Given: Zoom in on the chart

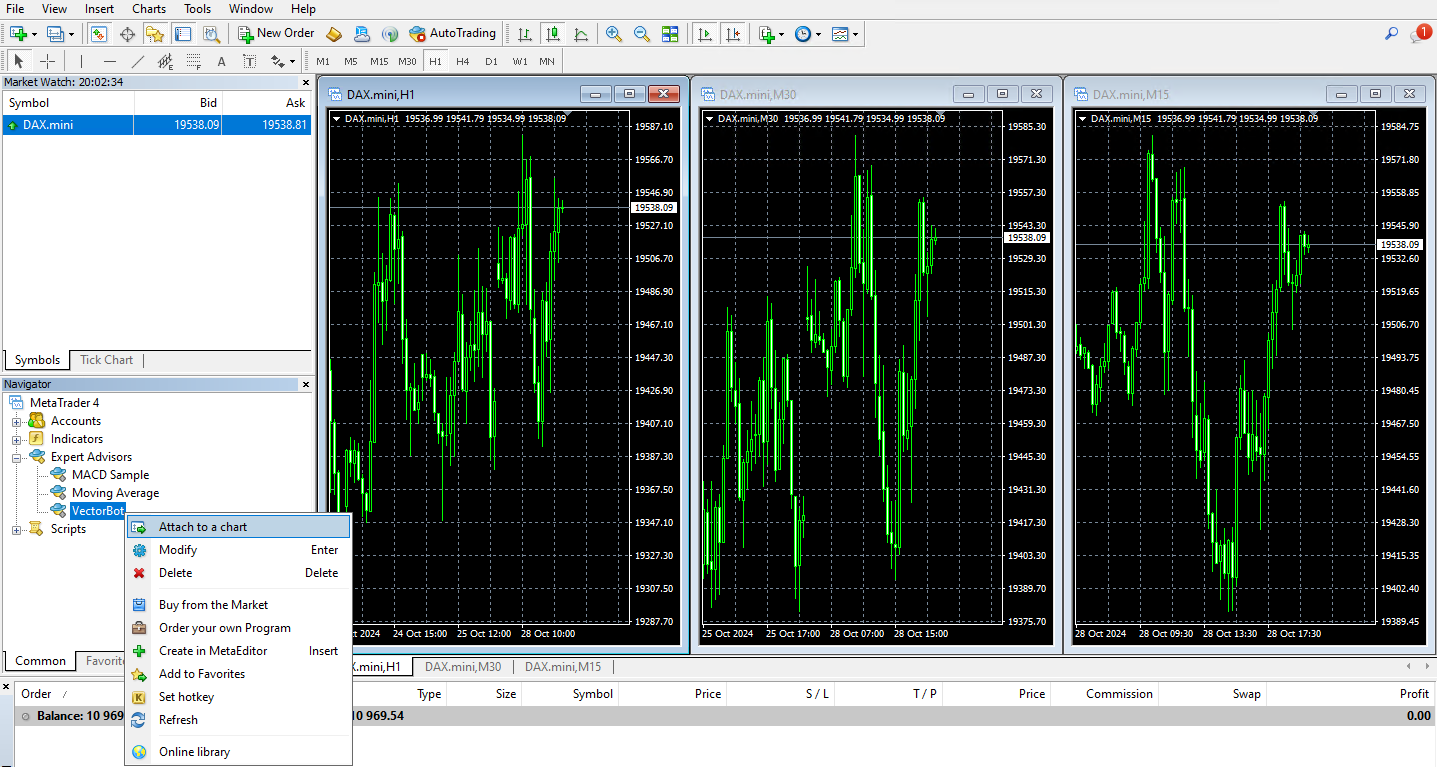Looking at the screenshot, I should pos(614,34).
